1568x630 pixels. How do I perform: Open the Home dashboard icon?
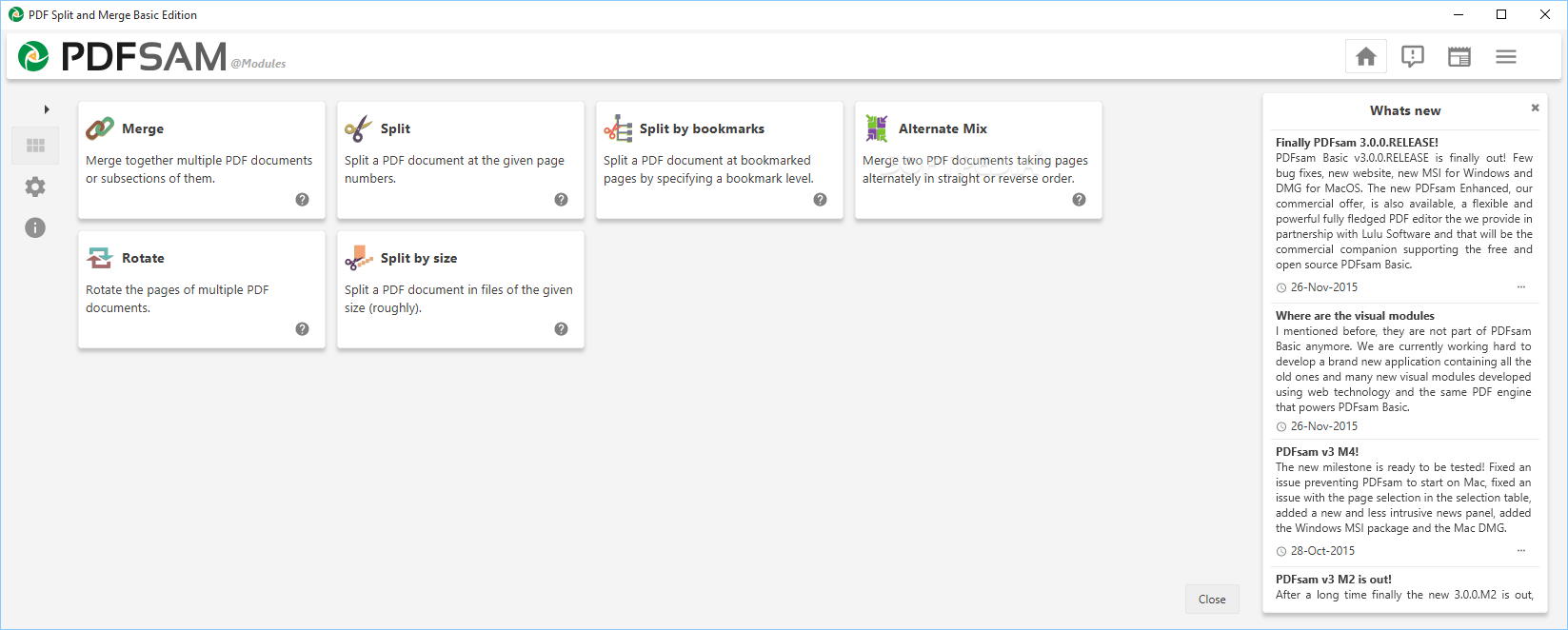1366,57
